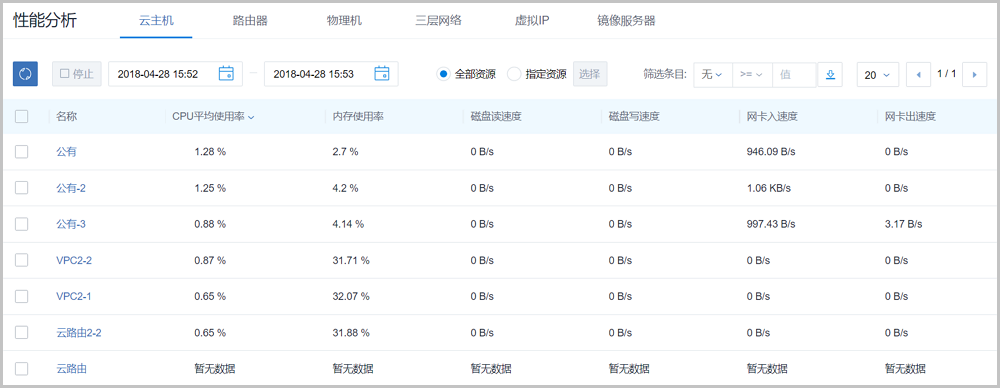Go to previous page arrow
Screen dimensions: 1000x388
[x=918, y=75]
